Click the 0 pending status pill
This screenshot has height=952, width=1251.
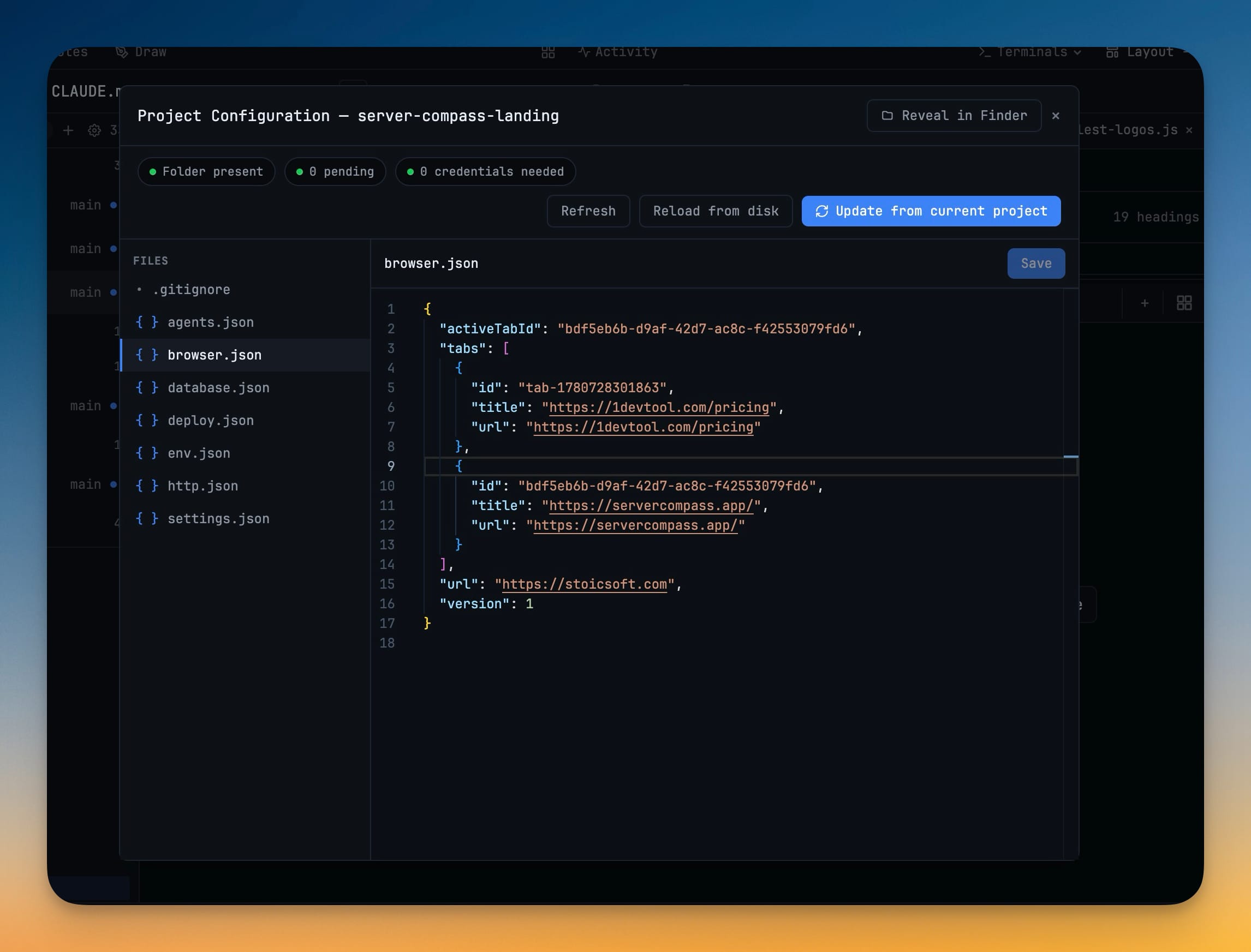tap(335, 172)
